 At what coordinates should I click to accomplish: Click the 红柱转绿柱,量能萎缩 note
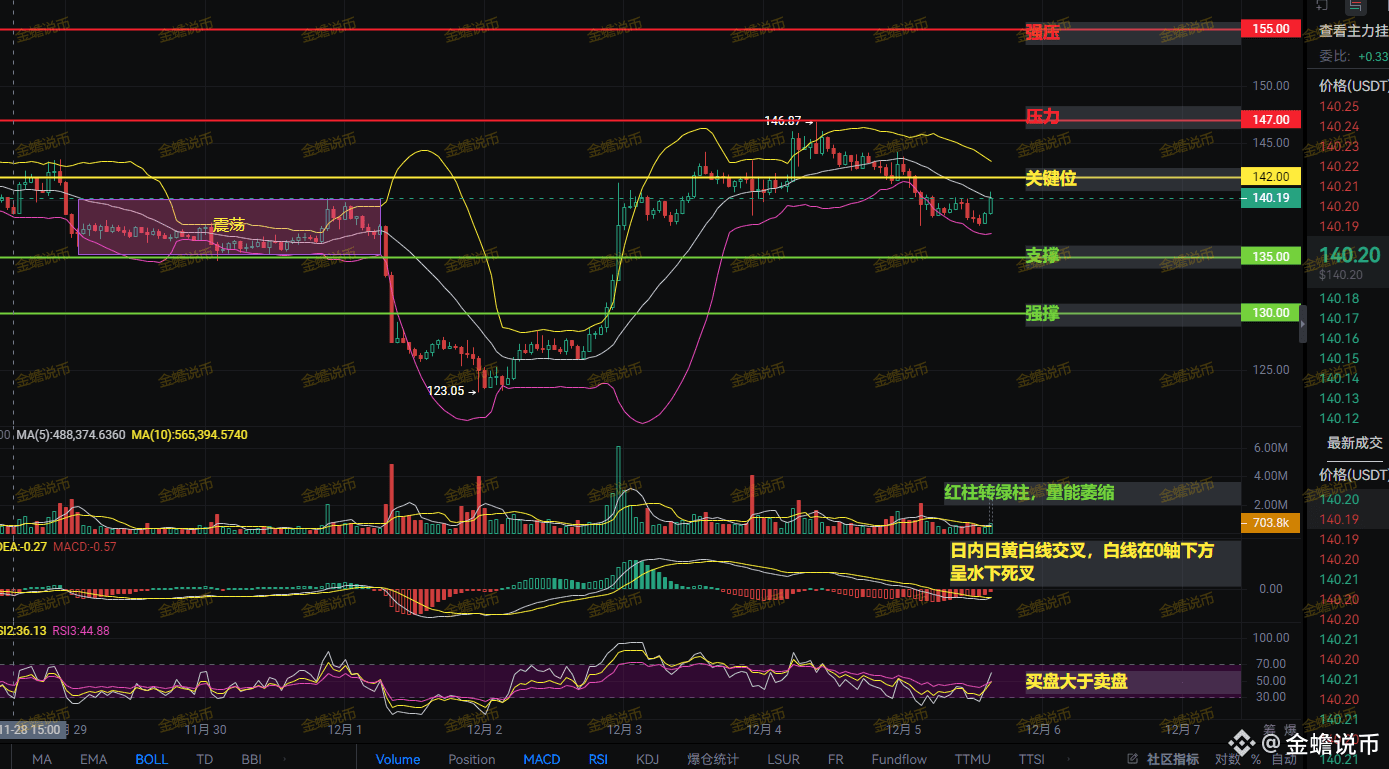1030,492
